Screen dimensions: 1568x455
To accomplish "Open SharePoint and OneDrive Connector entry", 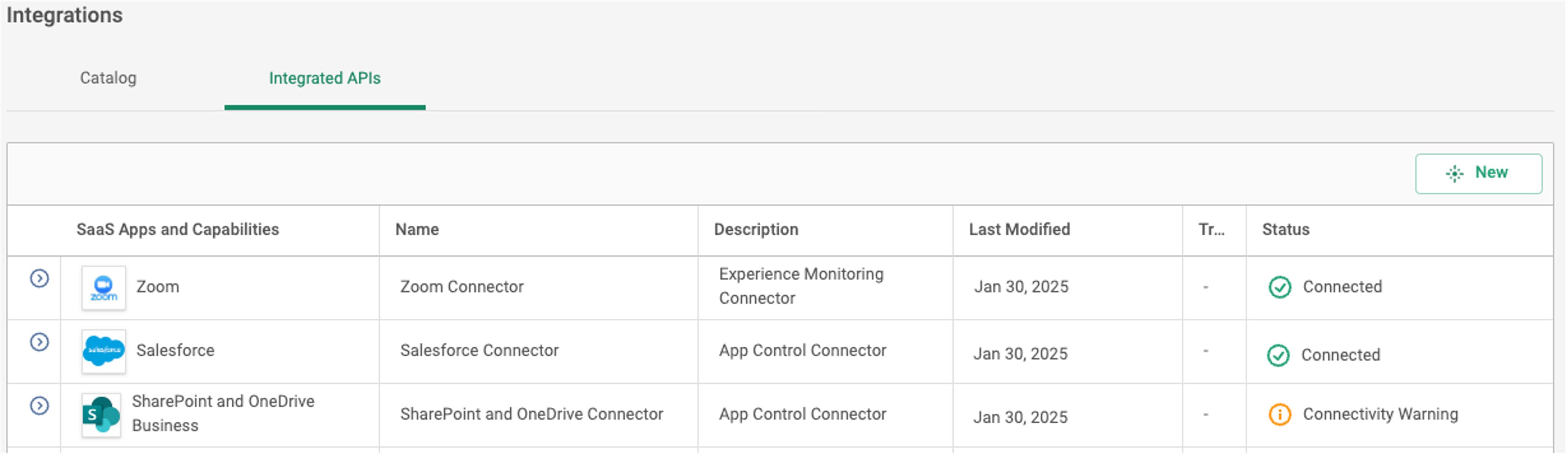I will point(531,414).
